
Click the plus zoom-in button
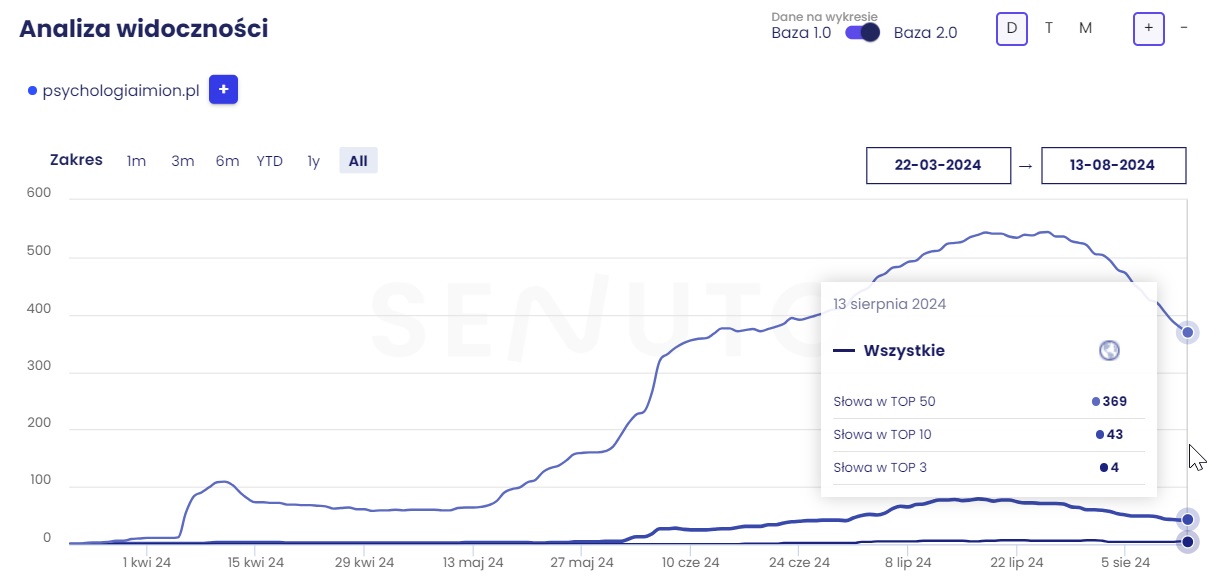(x=1148, y=28)
